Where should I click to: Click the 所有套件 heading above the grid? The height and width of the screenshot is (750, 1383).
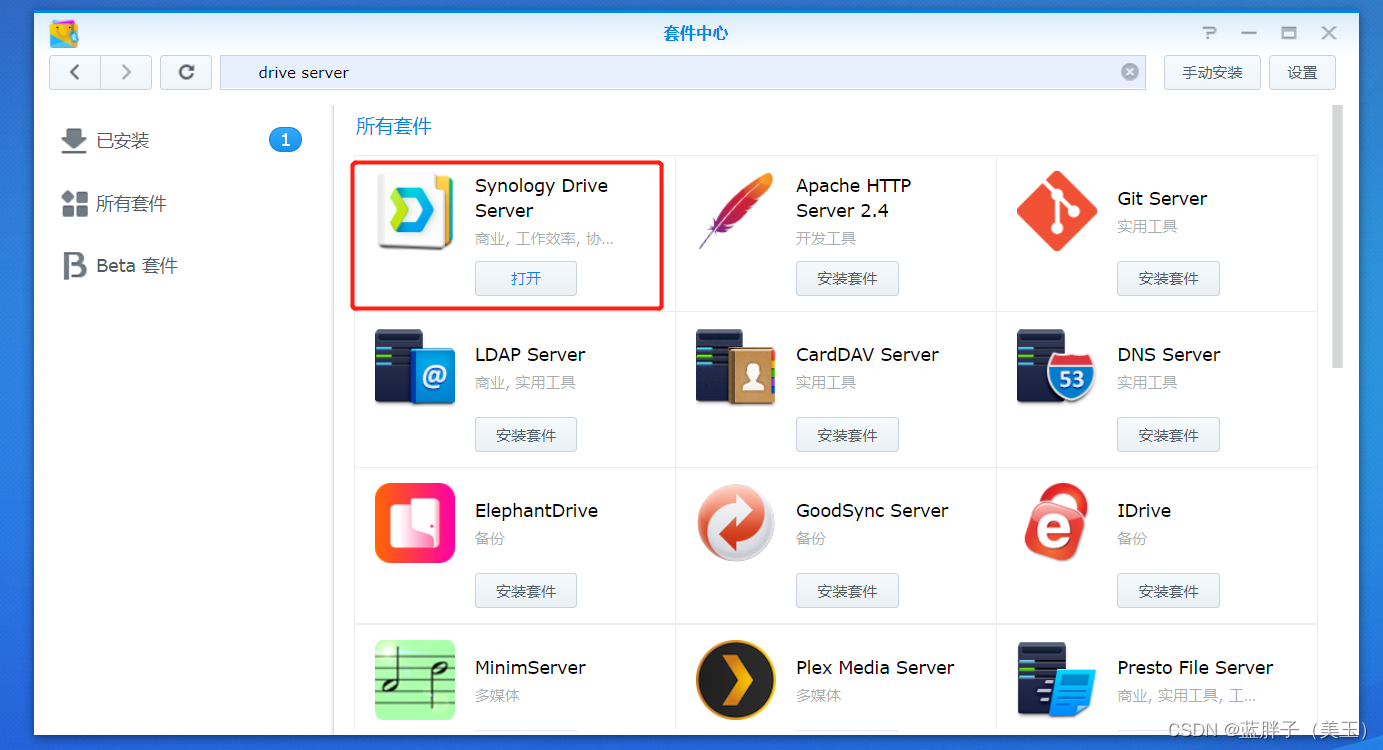pyautogui.click(x=394, y=126)
